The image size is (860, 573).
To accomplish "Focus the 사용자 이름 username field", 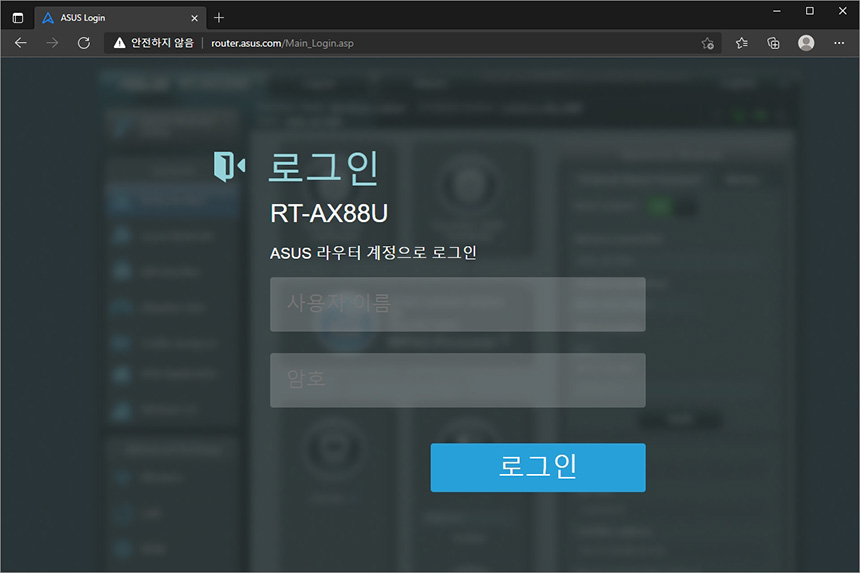I will tap(457, 304).
